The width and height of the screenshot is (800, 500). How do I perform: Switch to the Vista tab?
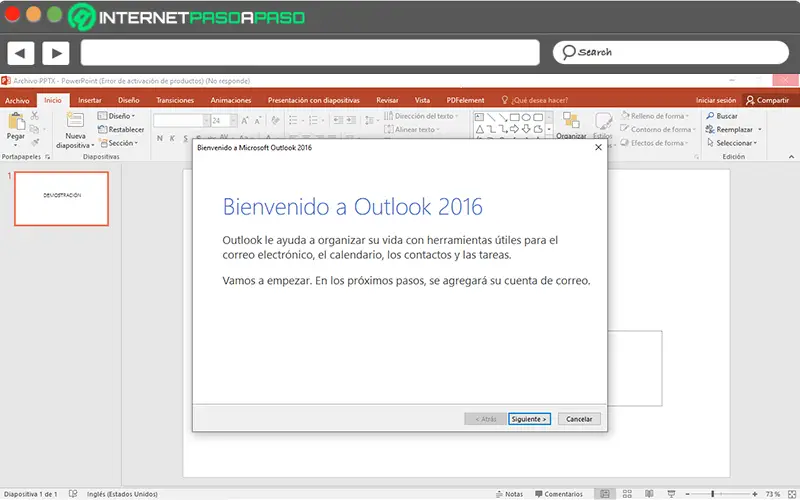click(x=422, y=101)
